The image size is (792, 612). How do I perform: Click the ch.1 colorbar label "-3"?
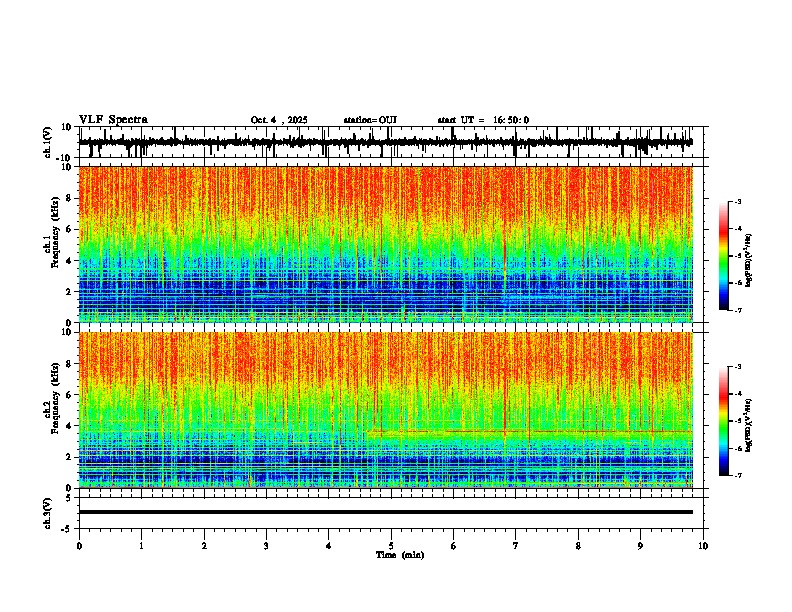tap(737, 201)
